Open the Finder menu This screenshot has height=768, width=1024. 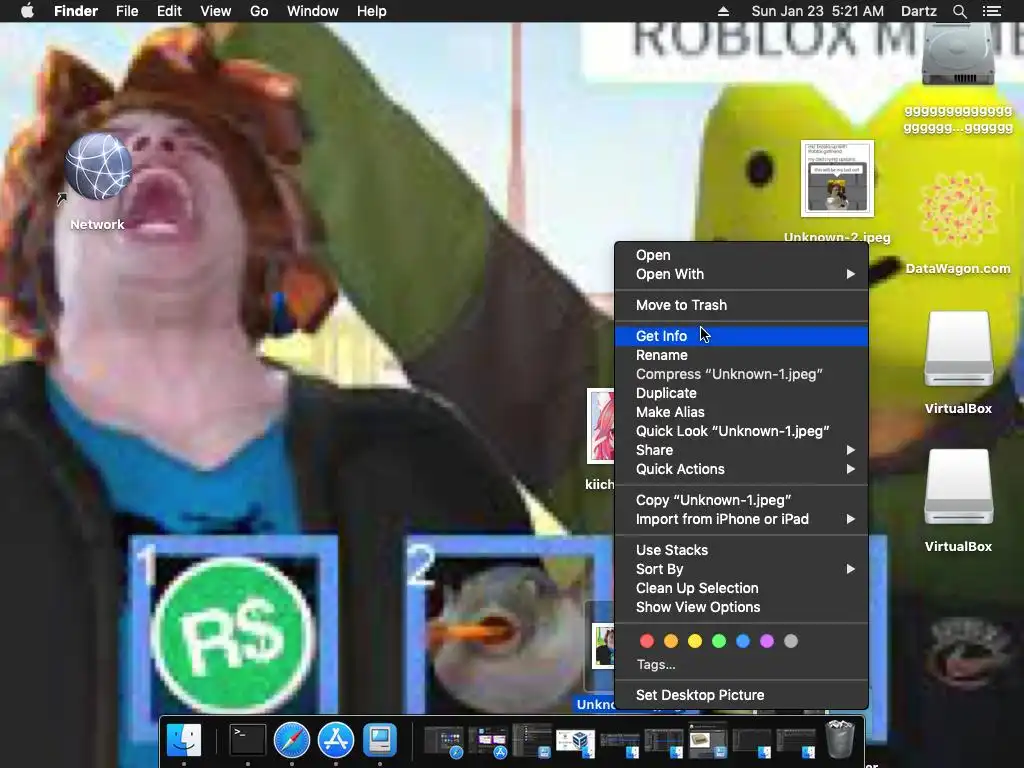tap(76, 11)
